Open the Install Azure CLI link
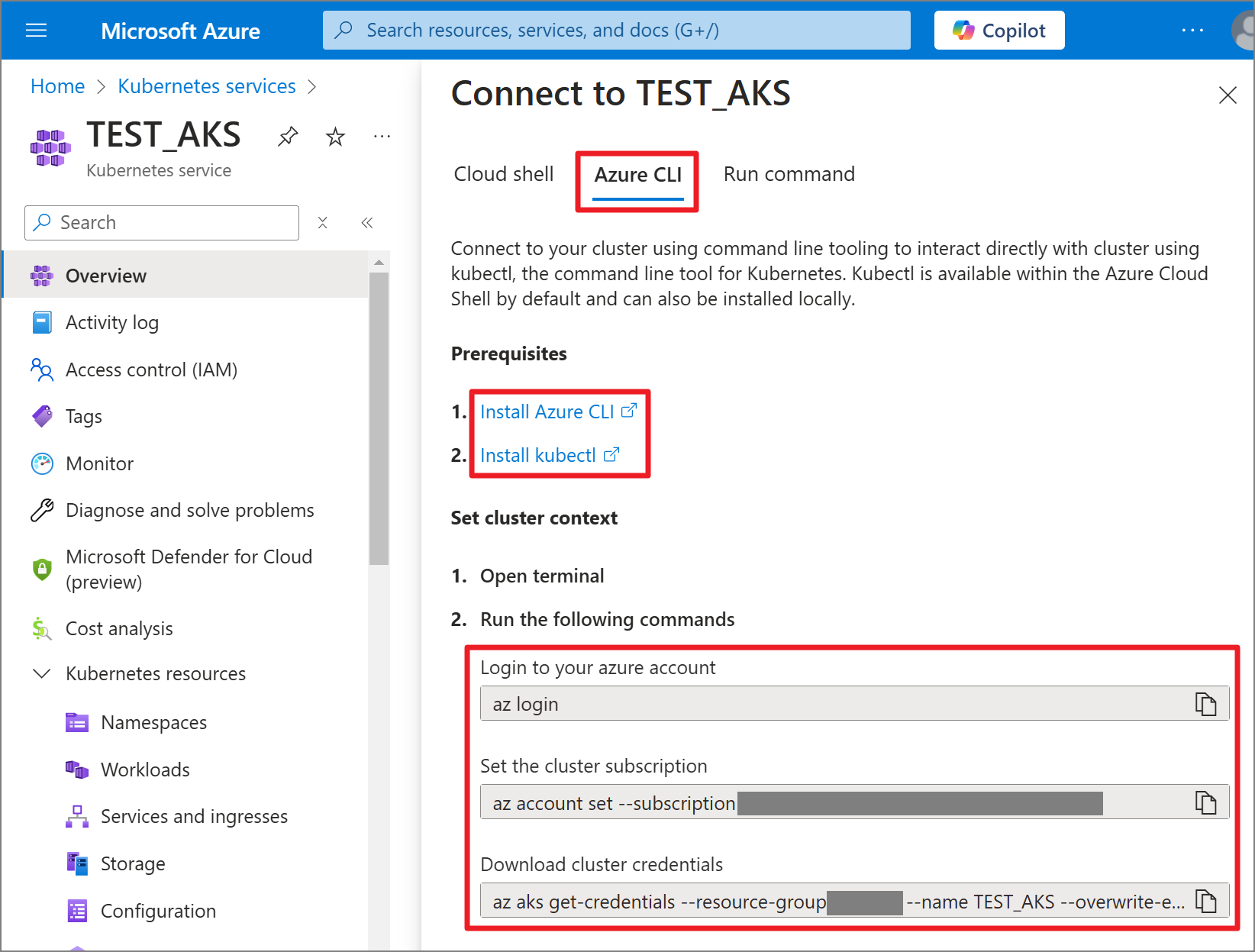This screenshot has width=1255, height=952. tap(558, 412)
